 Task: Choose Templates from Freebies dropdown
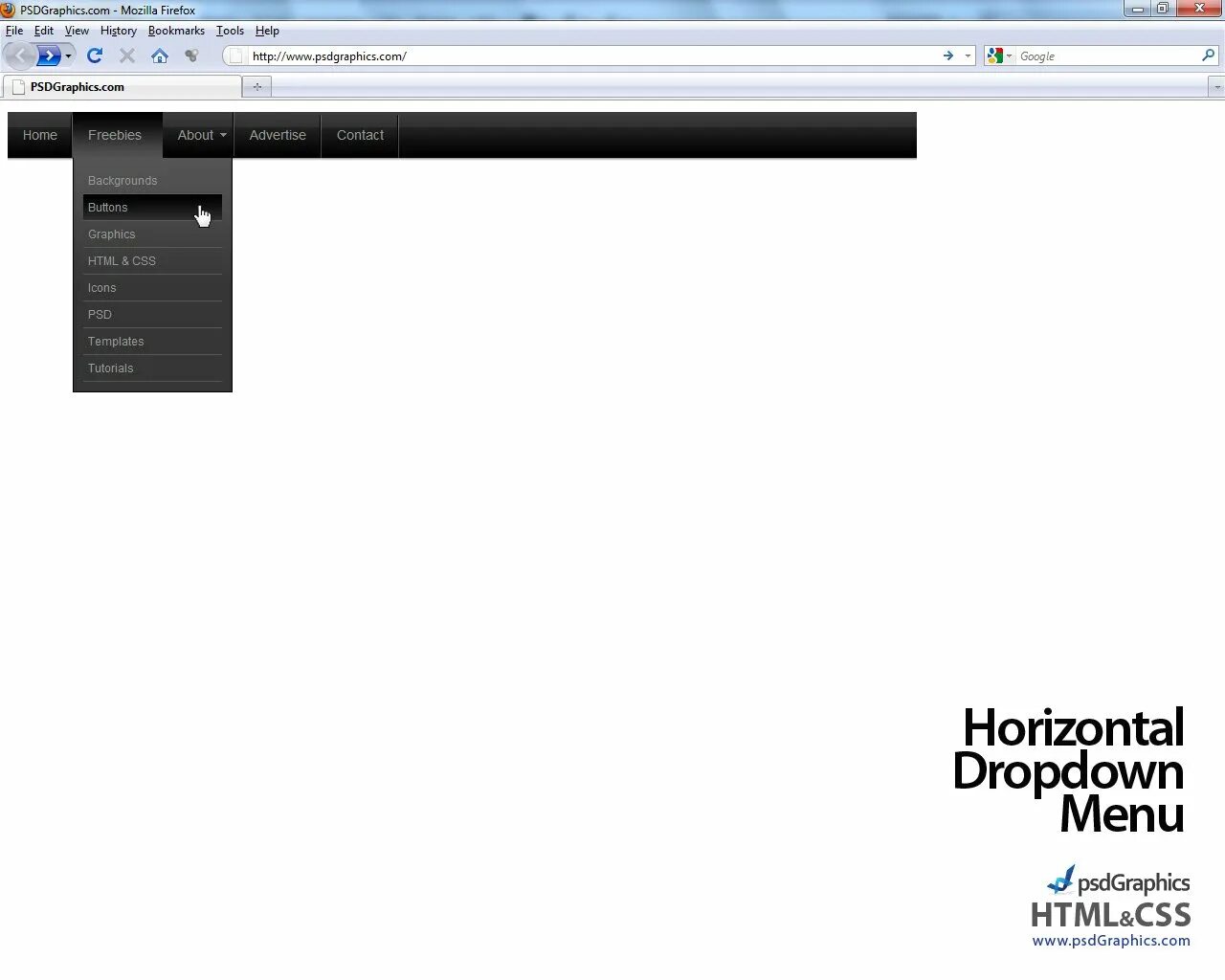[152, 342]
